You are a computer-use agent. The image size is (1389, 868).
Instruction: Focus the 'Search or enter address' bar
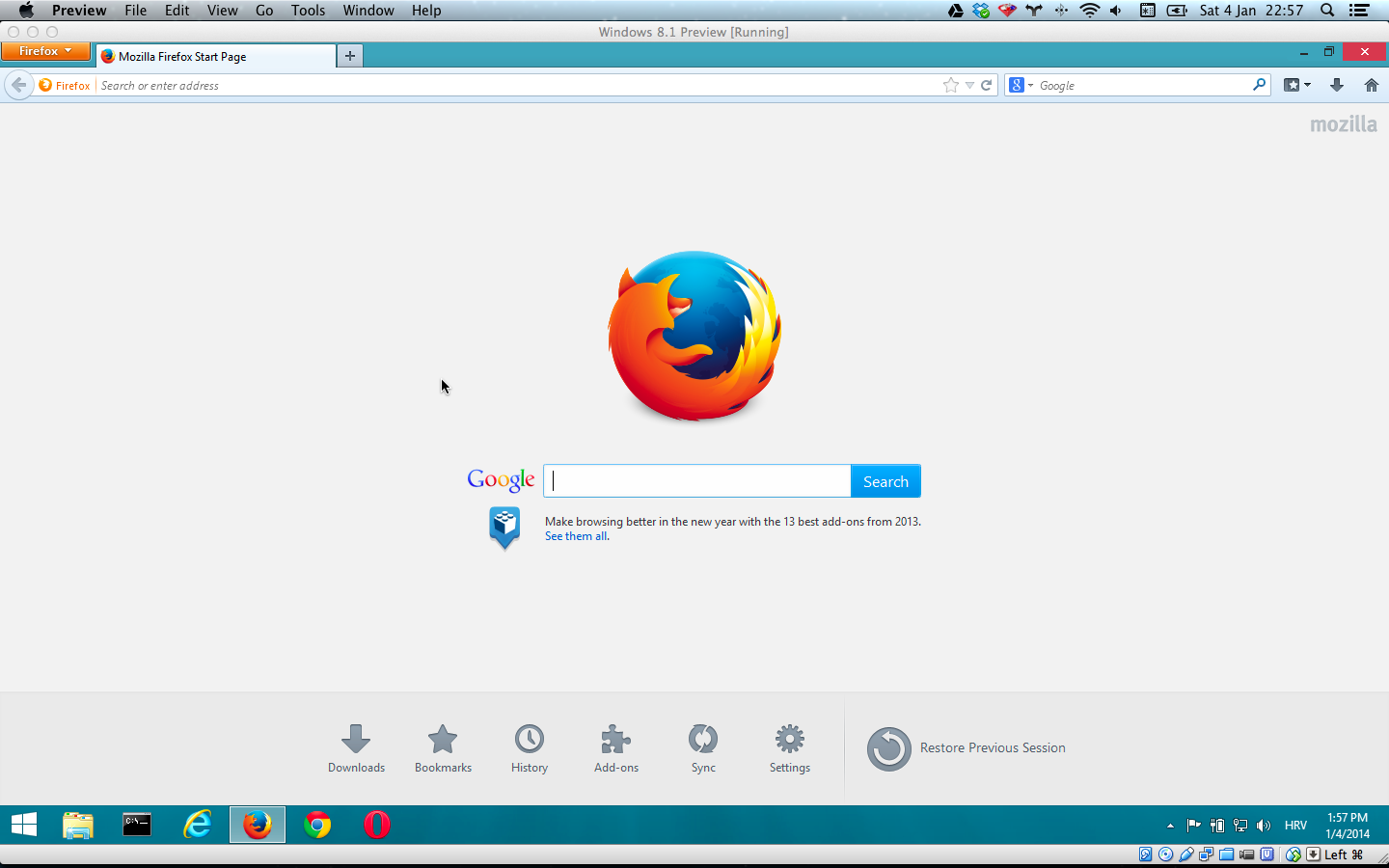pyautogui.click(x=519, y=85)
